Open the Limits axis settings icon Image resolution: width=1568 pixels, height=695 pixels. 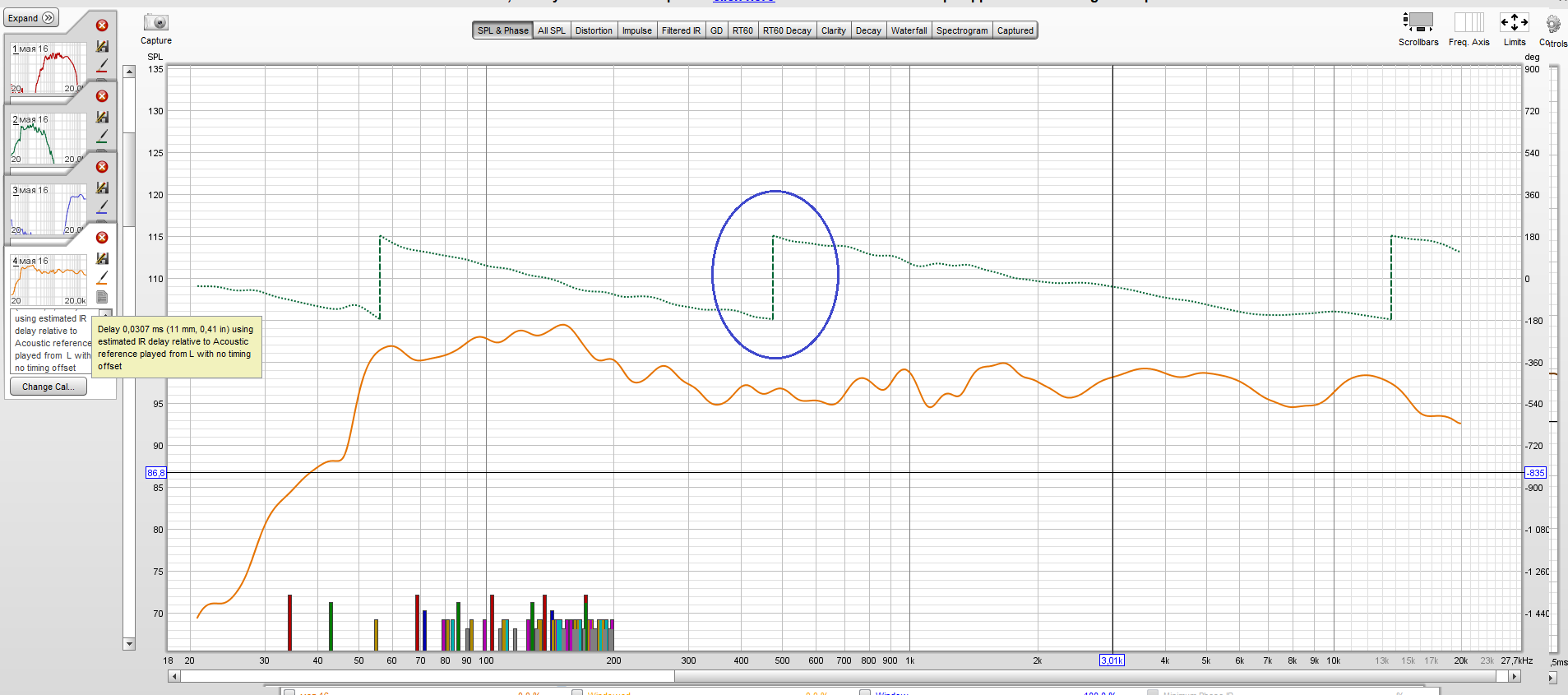tap(1514, 23)
